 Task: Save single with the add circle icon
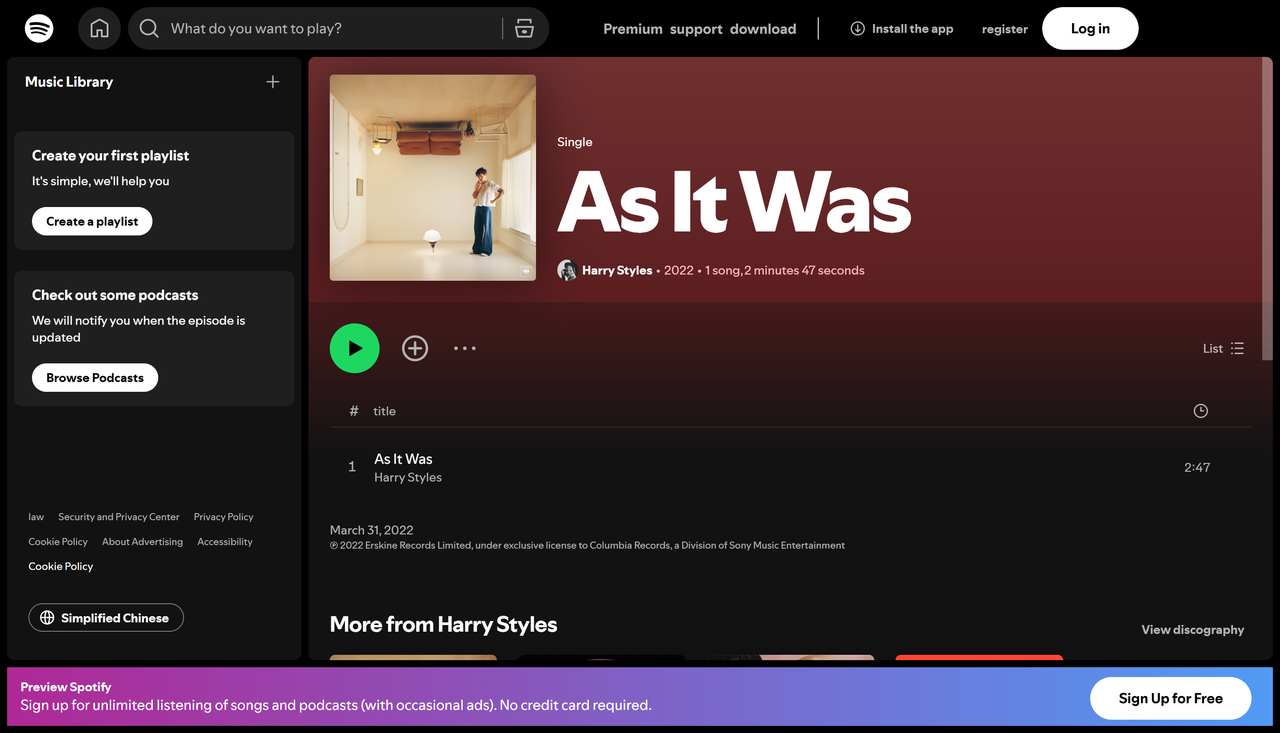(415, 348)
